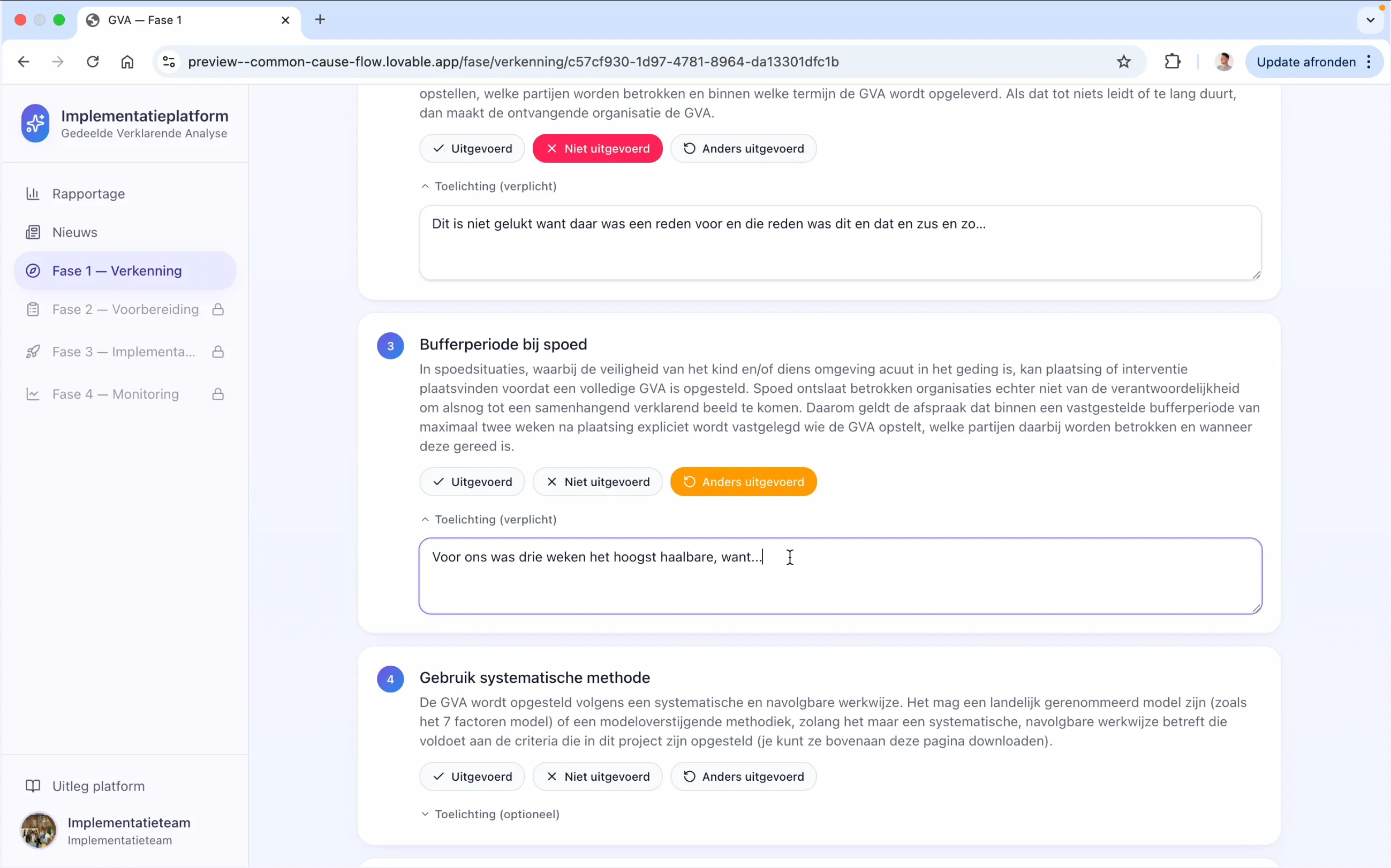Viewport: 1391px width, 868px height.
Task: Open Fase 1 — Verkenning in sidebar
Action: click(x=125, y=270)
